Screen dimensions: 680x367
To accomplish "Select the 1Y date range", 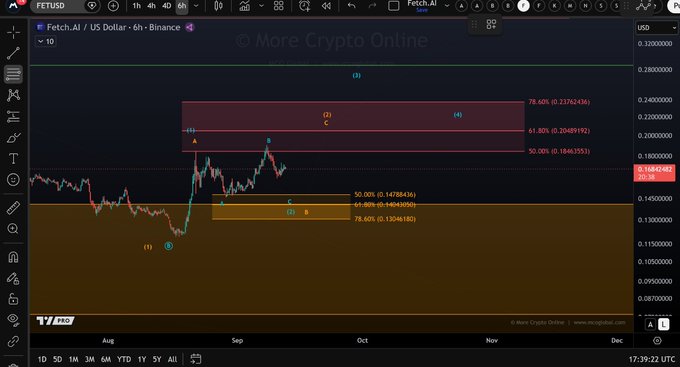I will point(142,359).
